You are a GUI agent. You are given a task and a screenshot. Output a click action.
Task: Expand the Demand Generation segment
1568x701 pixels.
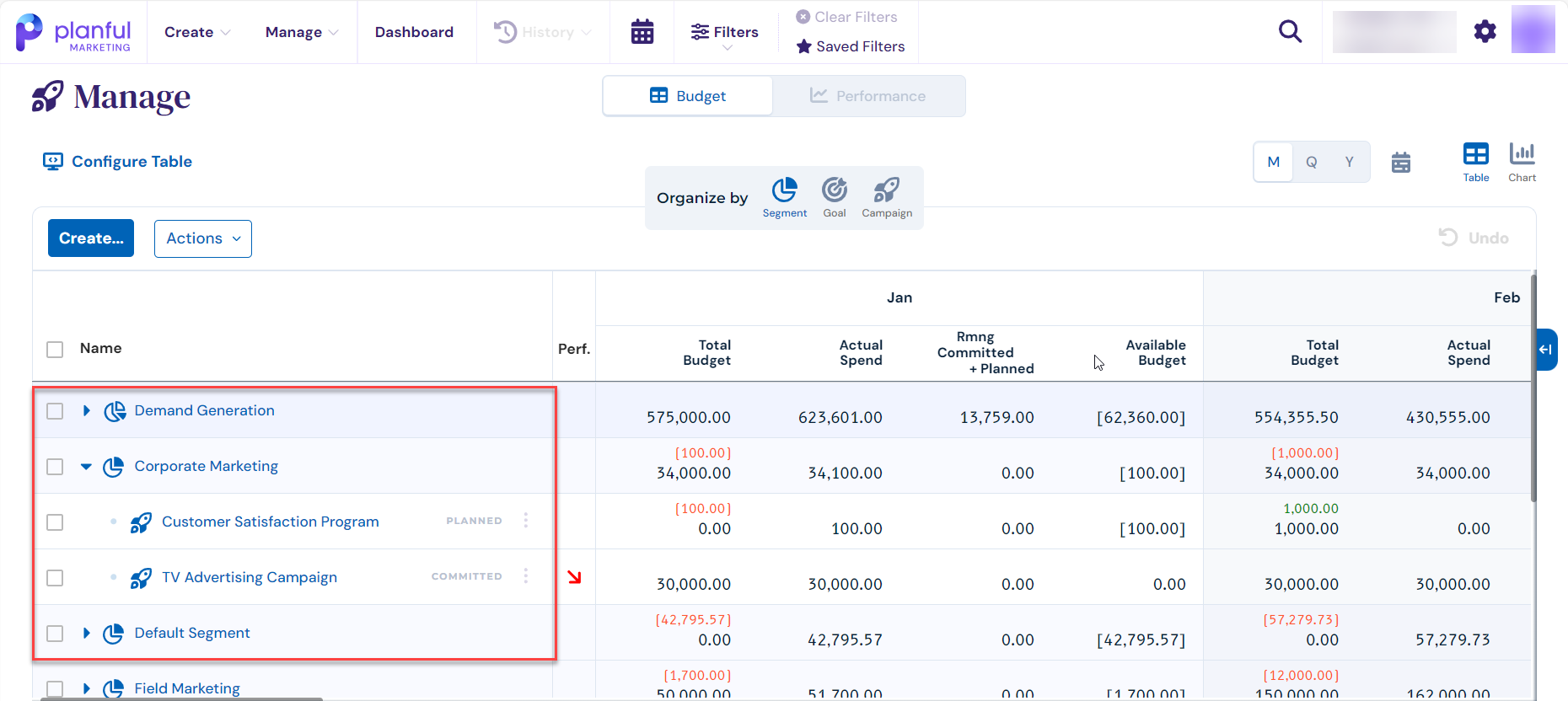pos(86,410)
